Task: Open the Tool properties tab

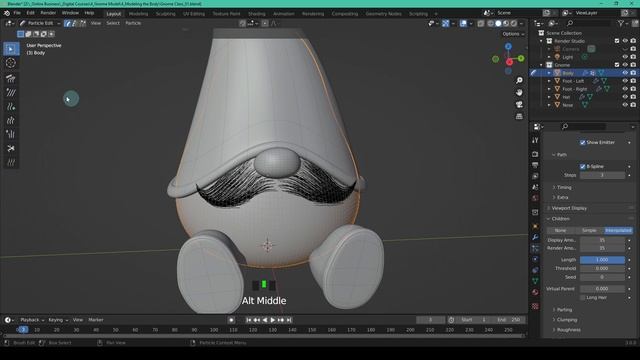Action: tap(535, 140)
